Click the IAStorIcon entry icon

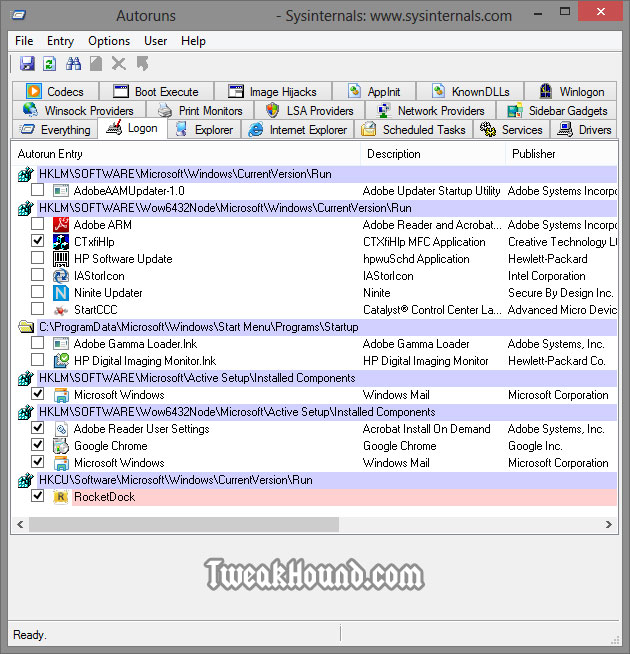(x=61, y=276)
